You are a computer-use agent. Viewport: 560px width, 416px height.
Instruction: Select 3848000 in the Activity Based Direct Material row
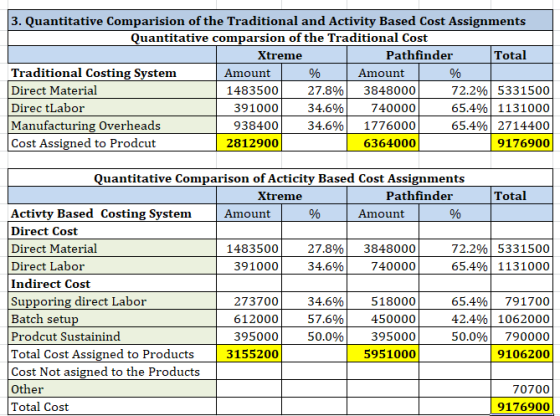(382, 249)
